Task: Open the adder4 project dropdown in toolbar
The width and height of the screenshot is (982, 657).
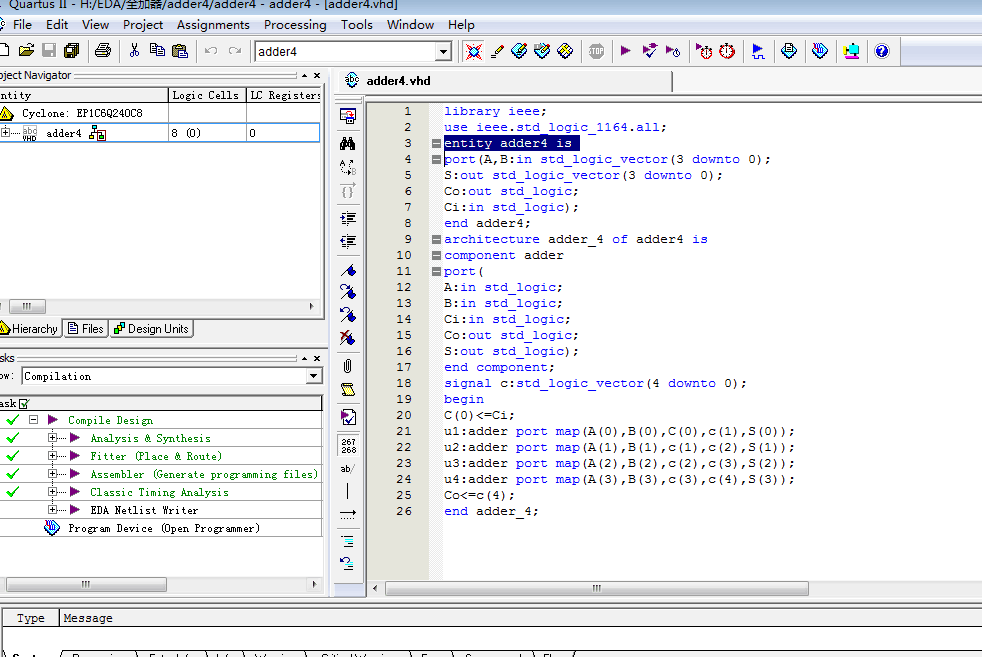Action: 443,51
